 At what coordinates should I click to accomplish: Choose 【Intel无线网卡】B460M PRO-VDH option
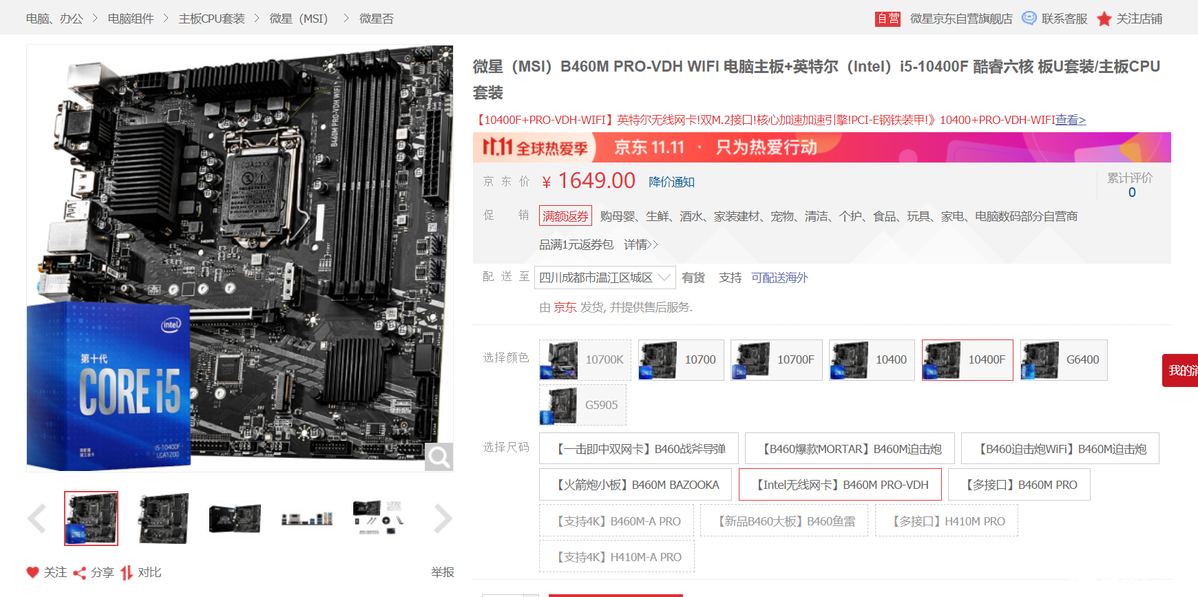(840, 485)
